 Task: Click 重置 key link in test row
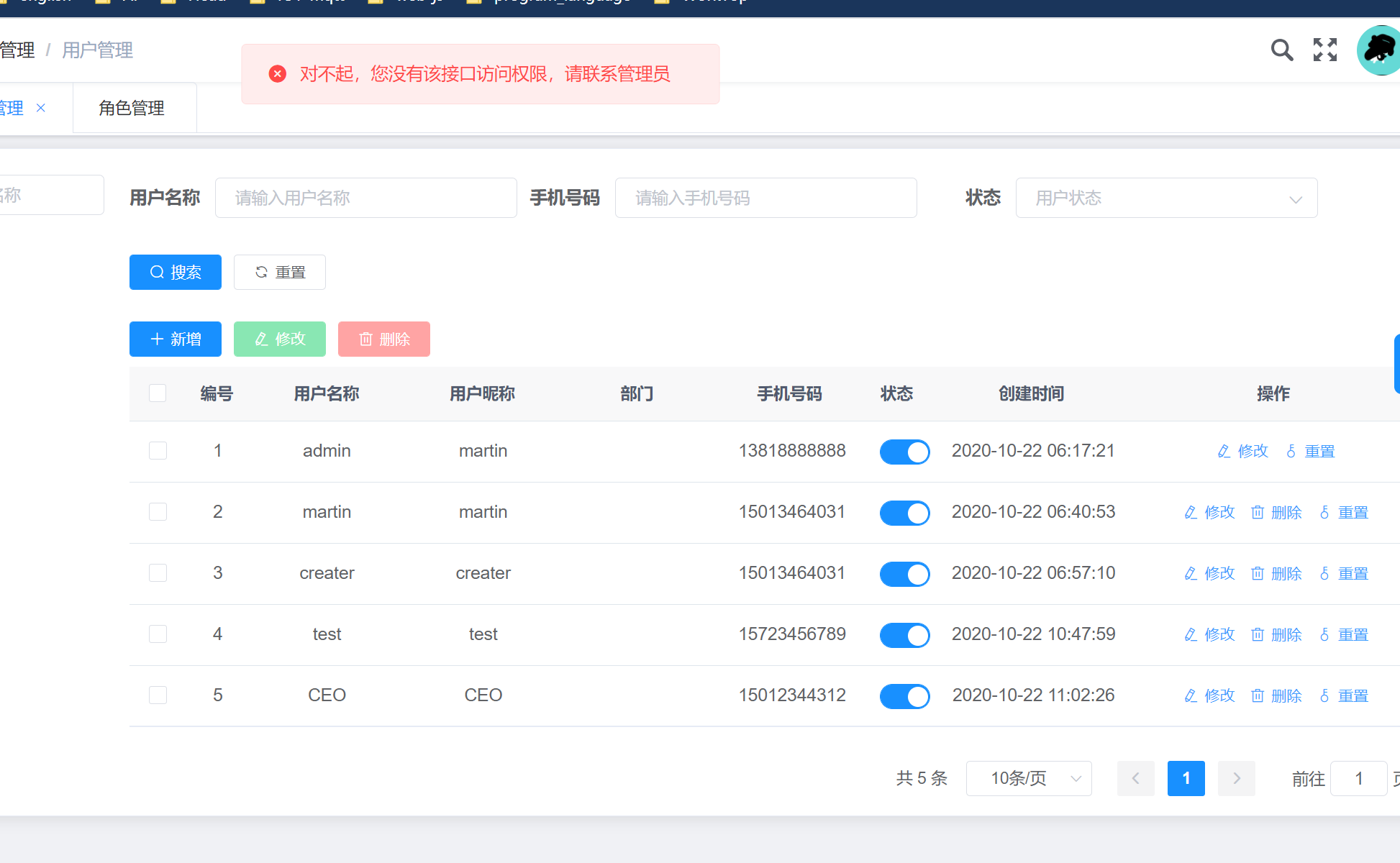tap(1343, 634)
